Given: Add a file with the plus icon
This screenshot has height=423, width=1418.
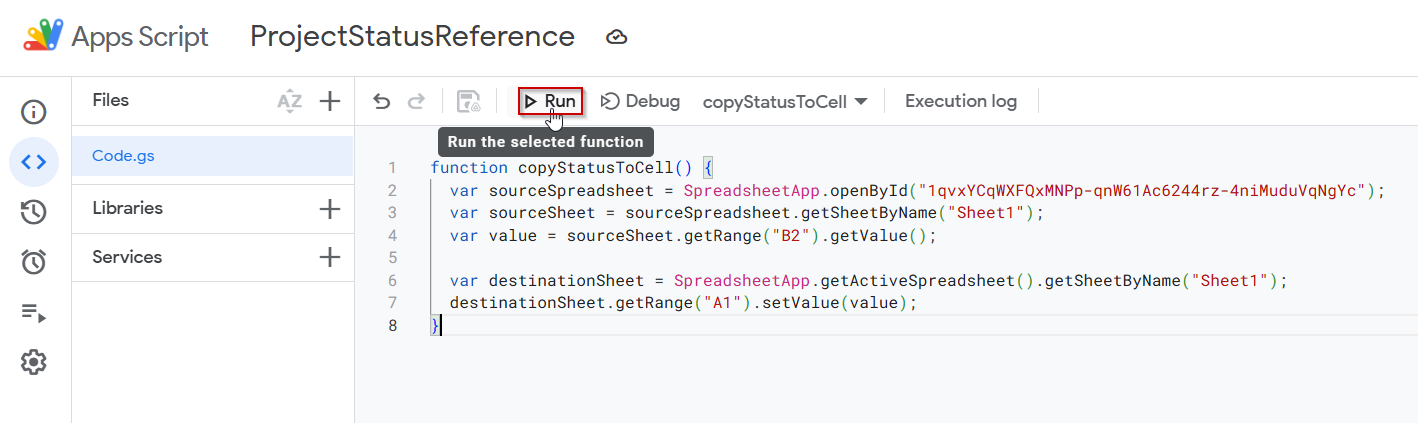Looking at the screenshot, I should [329, 101].
